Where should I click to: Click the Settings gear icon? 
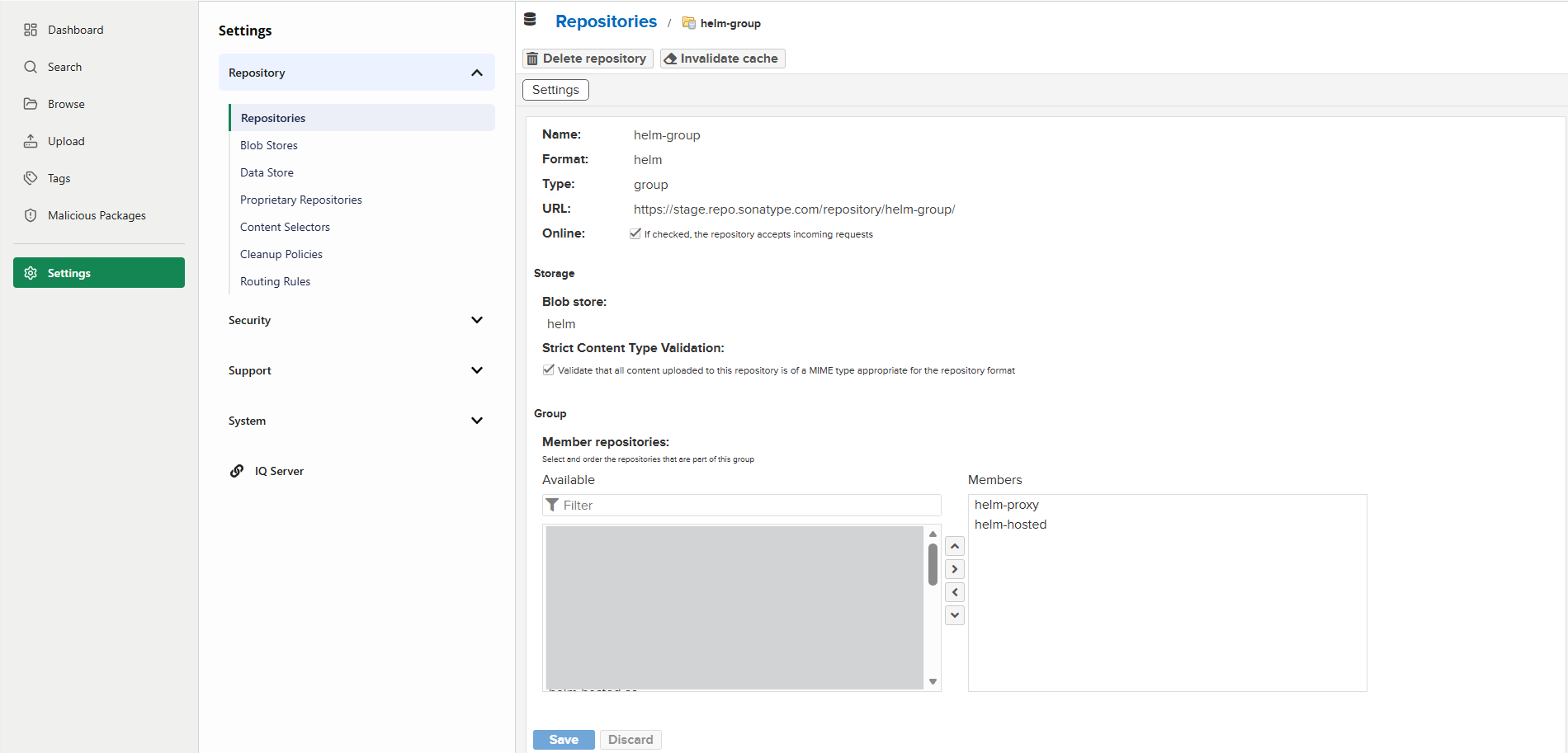31,273
